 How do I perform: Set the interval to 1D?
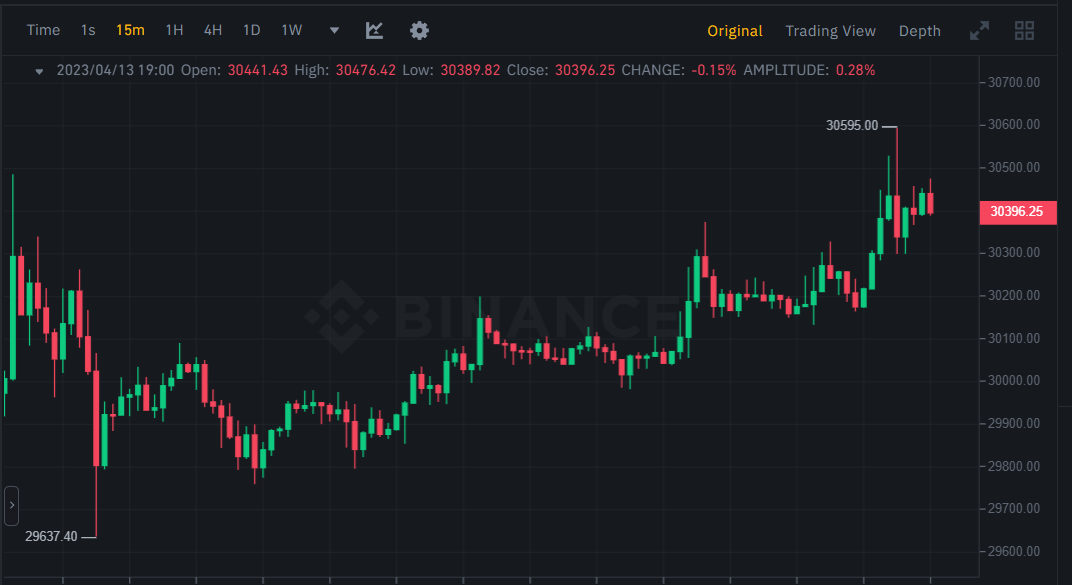coord(252,30)
